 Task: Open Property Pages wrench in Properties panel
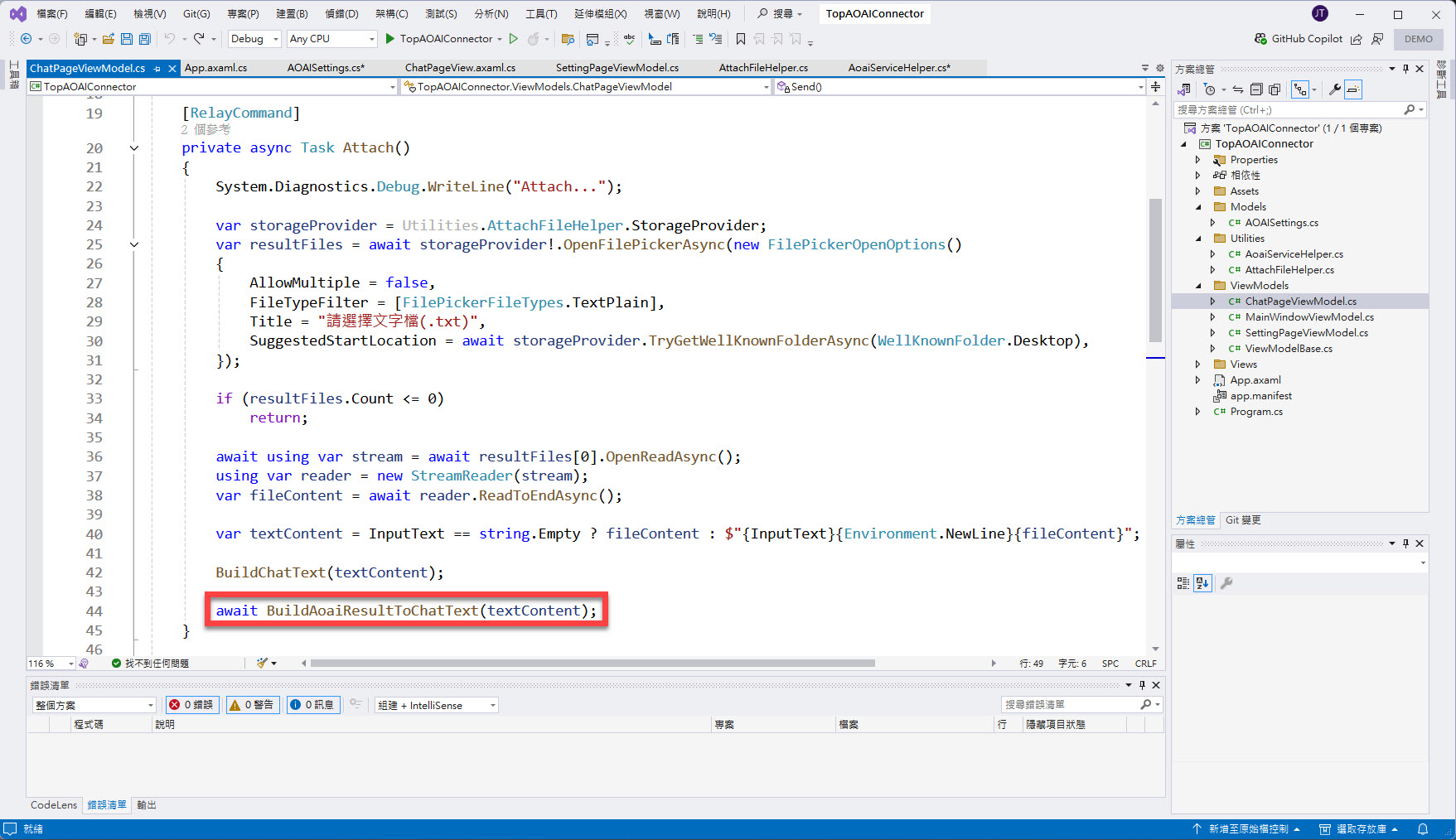click(x=1227, y=583)
